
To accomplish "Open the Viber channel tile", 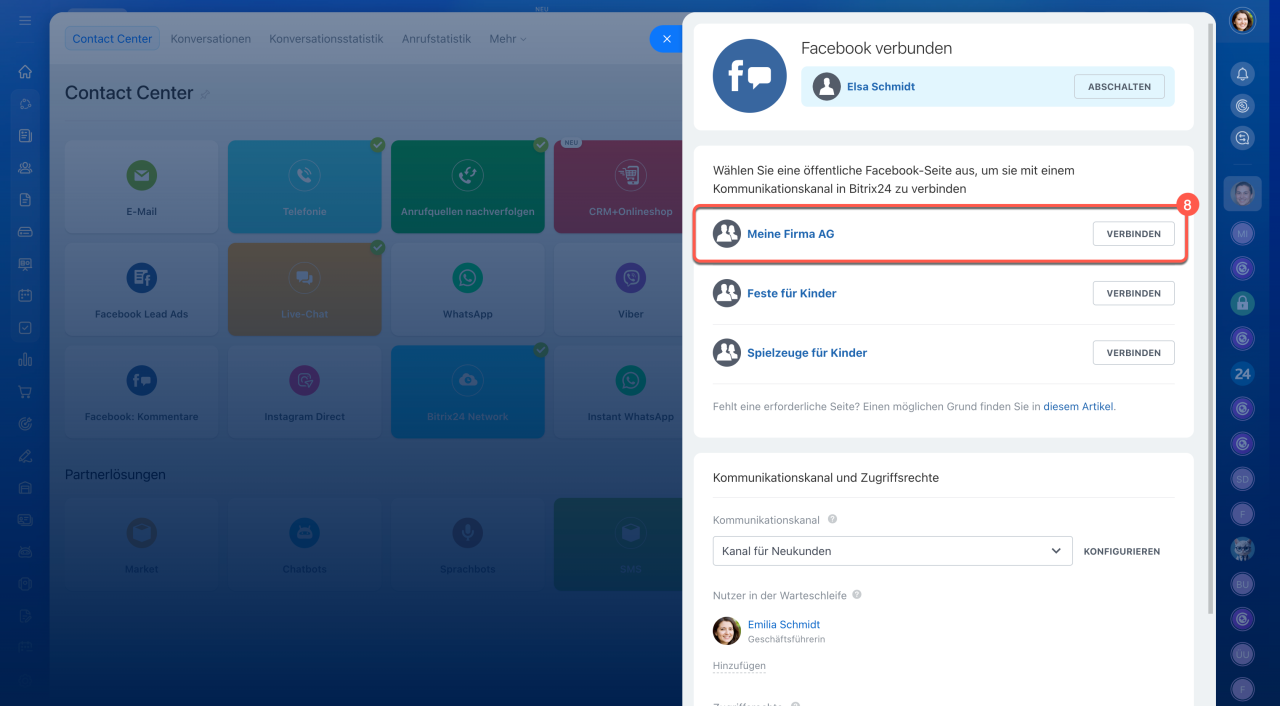I will tap(617, 289).
